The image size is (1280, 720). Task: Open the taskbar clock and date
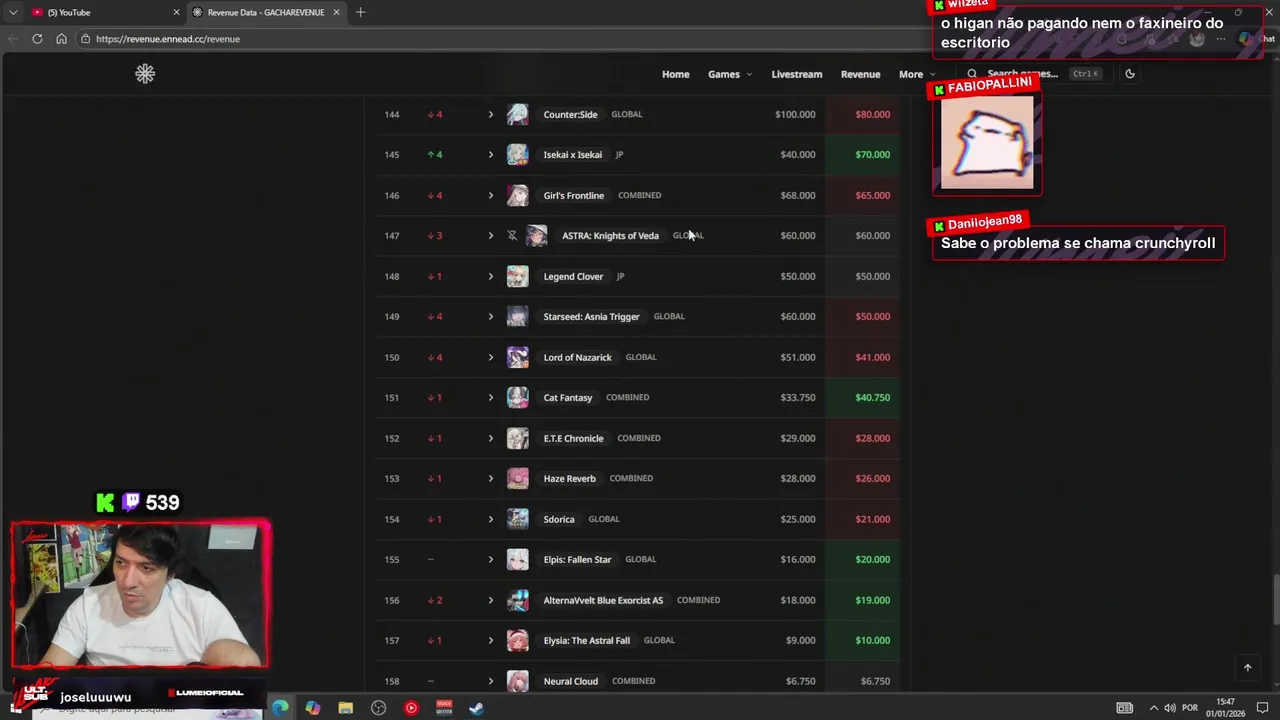[x=1225, y=708]
